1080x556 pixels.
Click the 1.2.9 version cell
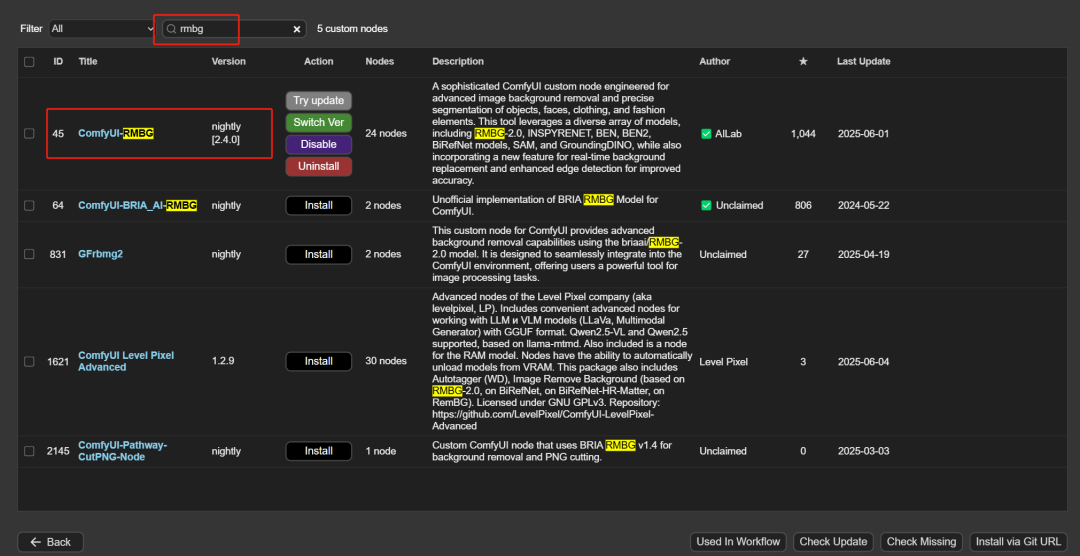click(222, 361)
